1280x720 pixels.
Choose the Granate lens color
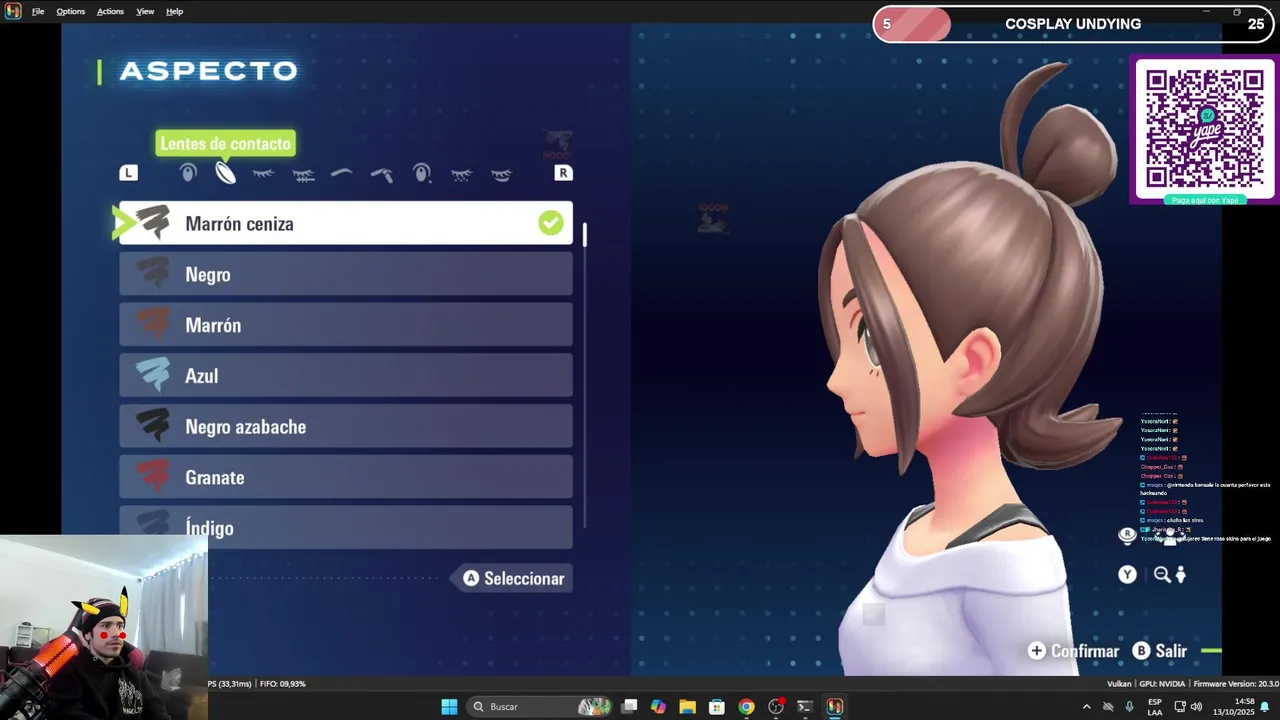tap(346, 478)
